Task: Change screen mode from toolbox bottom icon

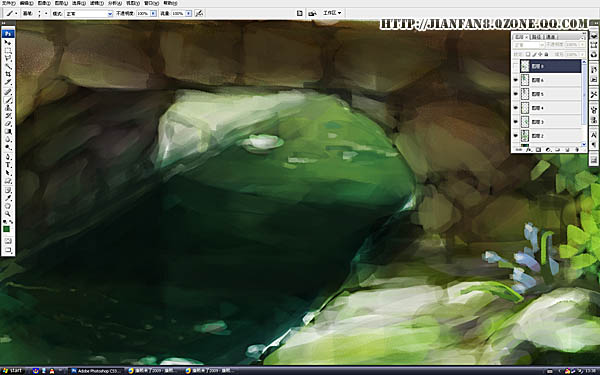Action: [x=8, y=251]
